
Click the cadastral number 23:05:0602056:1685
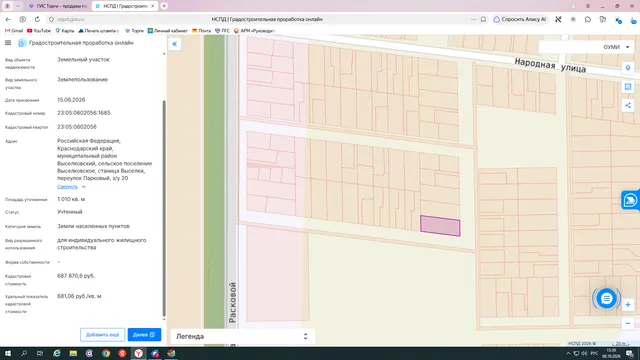click(x=84, y=113)
